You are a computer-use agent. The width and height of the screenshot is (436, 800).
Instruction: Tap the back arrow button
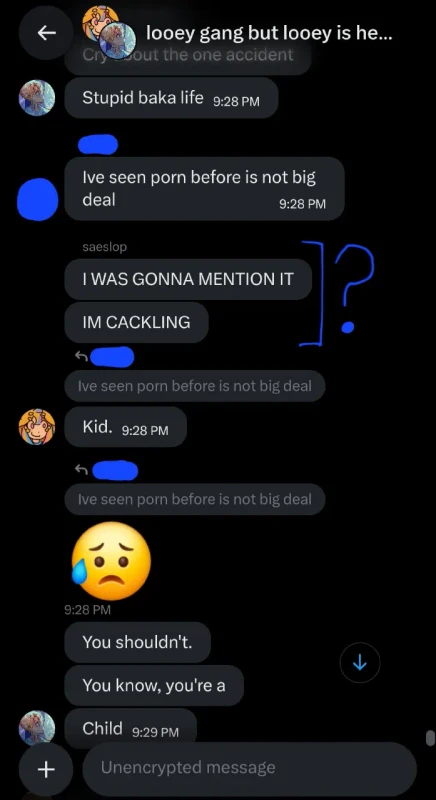46,33
